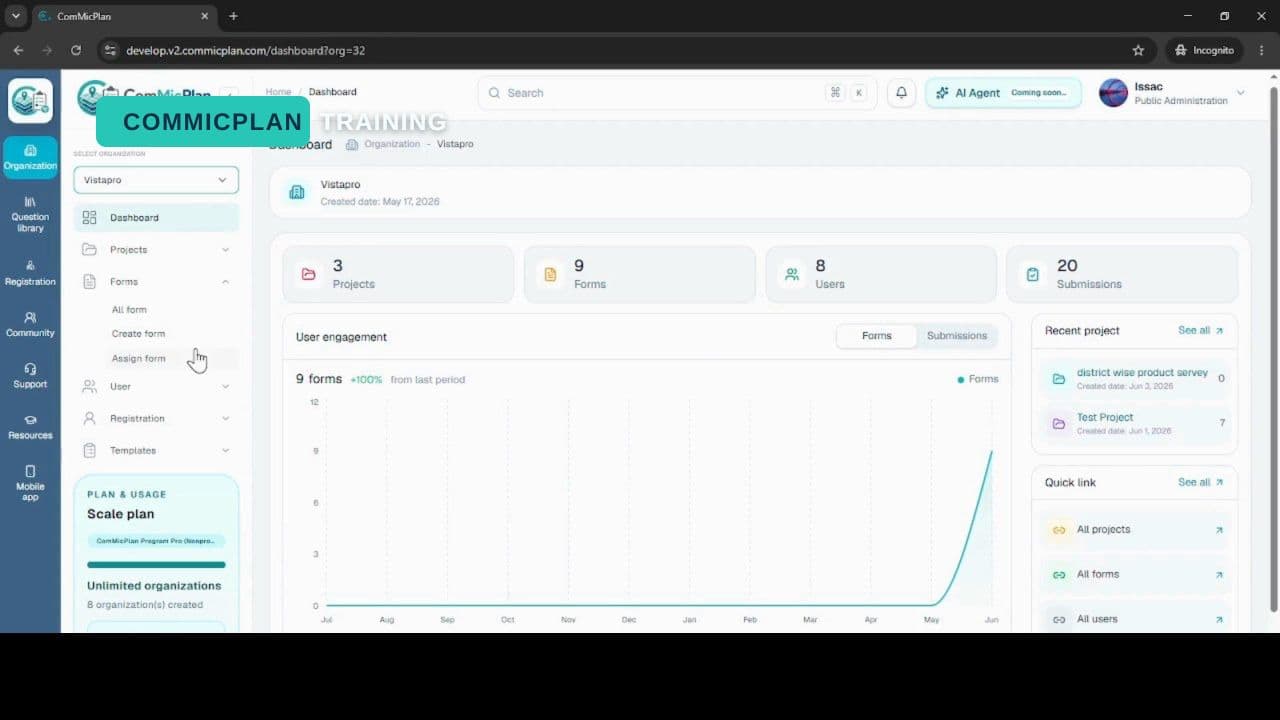Click the AI Agent button

tap(1003, 93)
